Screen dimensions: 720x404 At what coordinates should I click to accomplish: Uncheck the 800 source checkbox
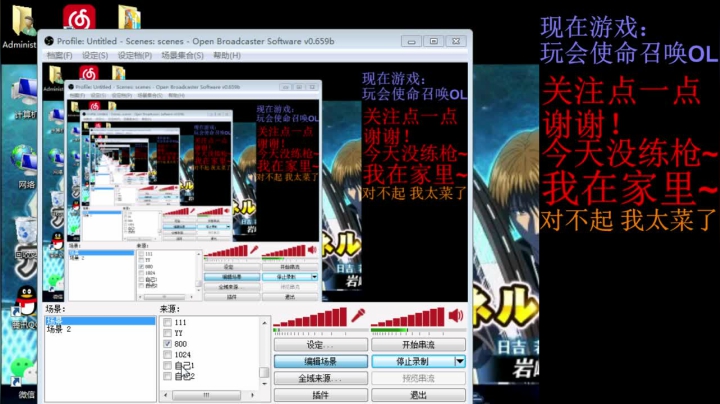(168, 344)
